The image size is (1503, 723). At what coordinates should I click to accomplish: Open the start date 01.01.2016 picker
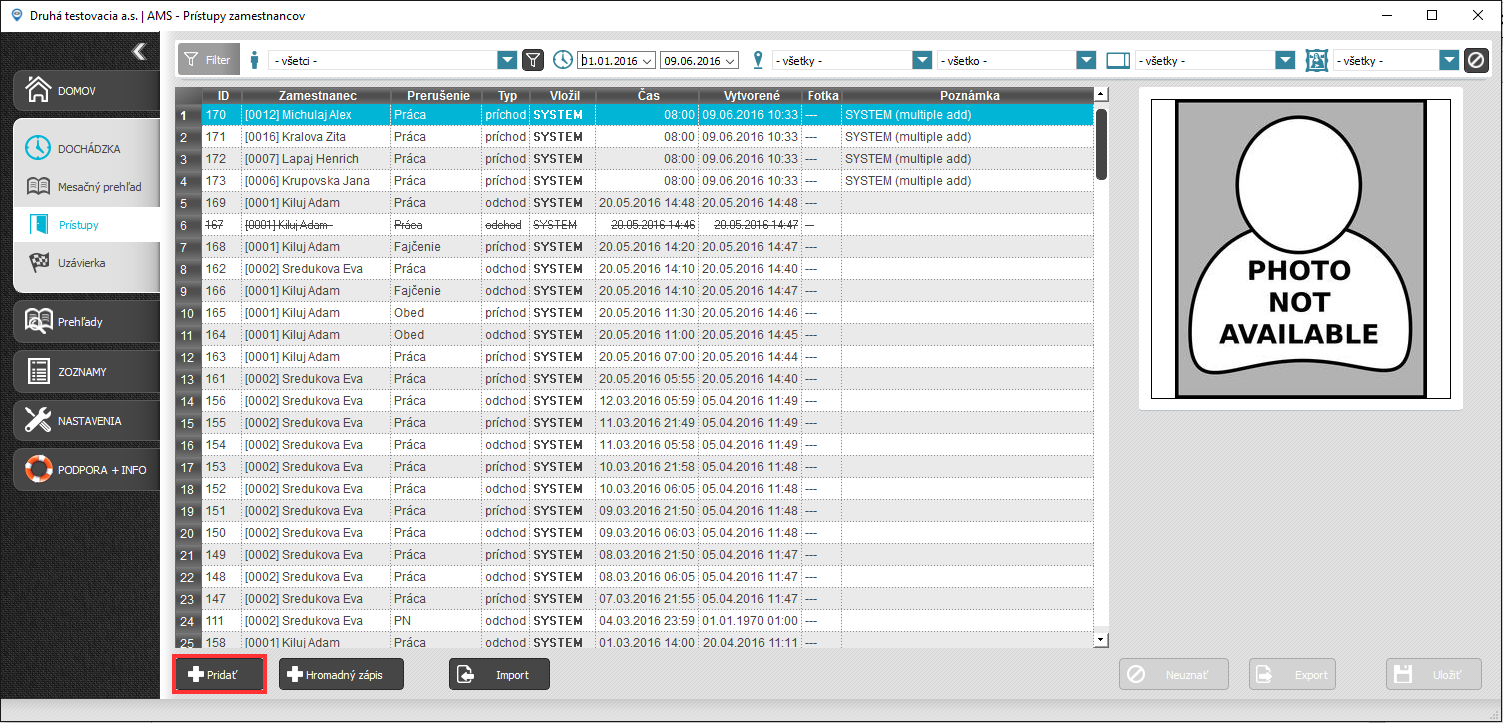point(647,61)
